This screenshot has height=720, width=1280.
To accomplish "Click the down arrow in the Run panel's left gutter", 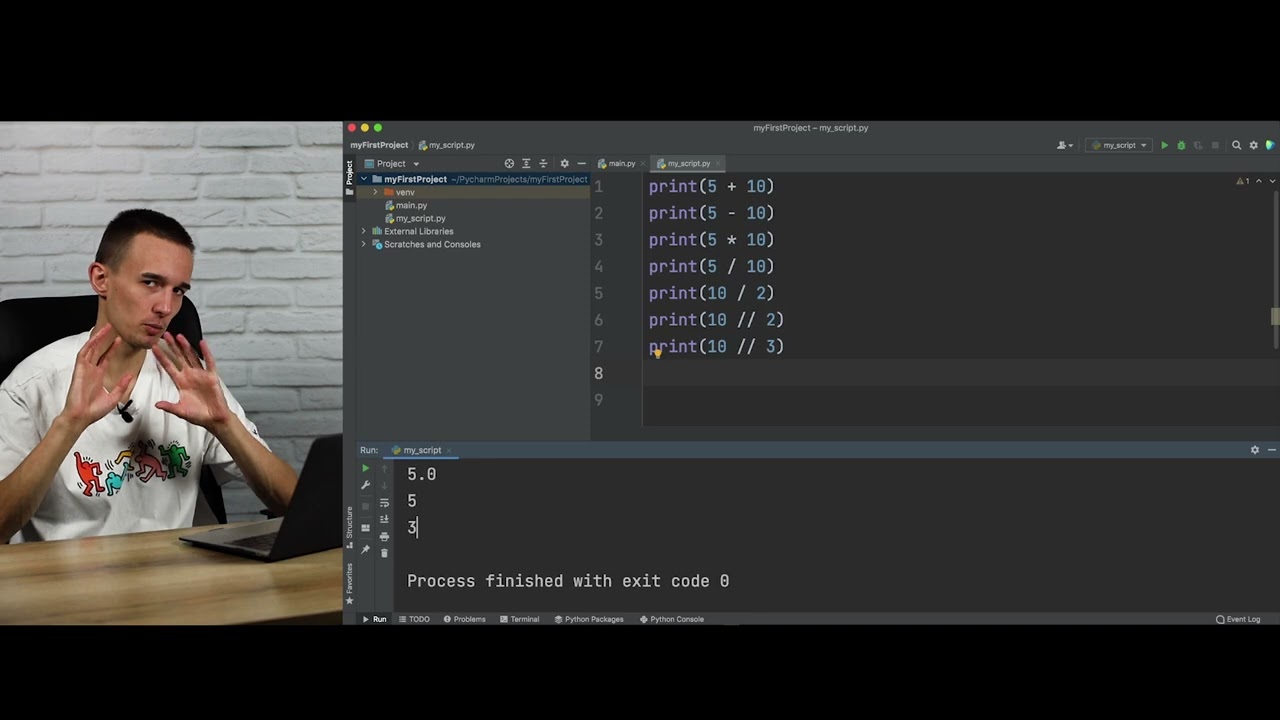I will point(384,486).
